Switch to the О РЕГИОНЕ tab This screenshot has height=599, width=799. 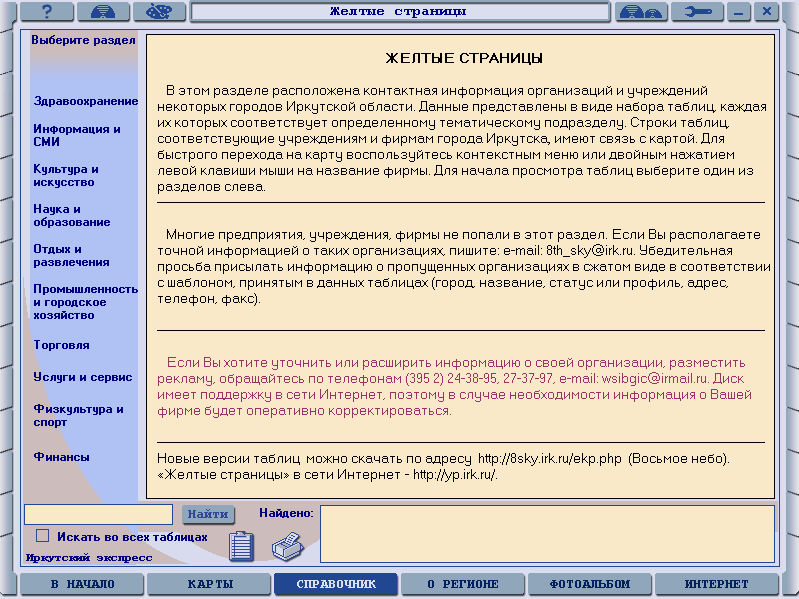(x=463, y=584)
